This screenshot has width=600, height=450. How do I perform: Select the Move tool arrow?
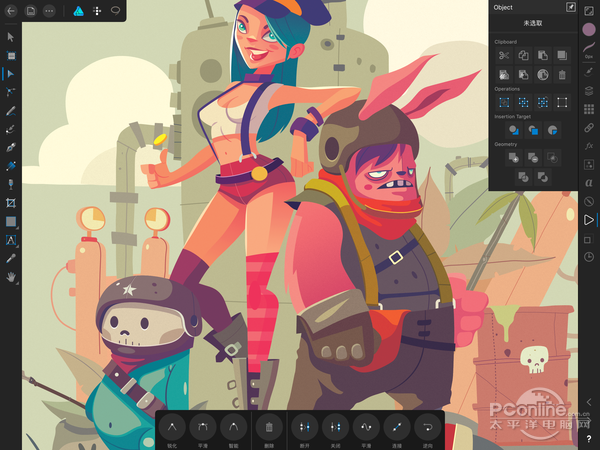(x=11, y=37)
